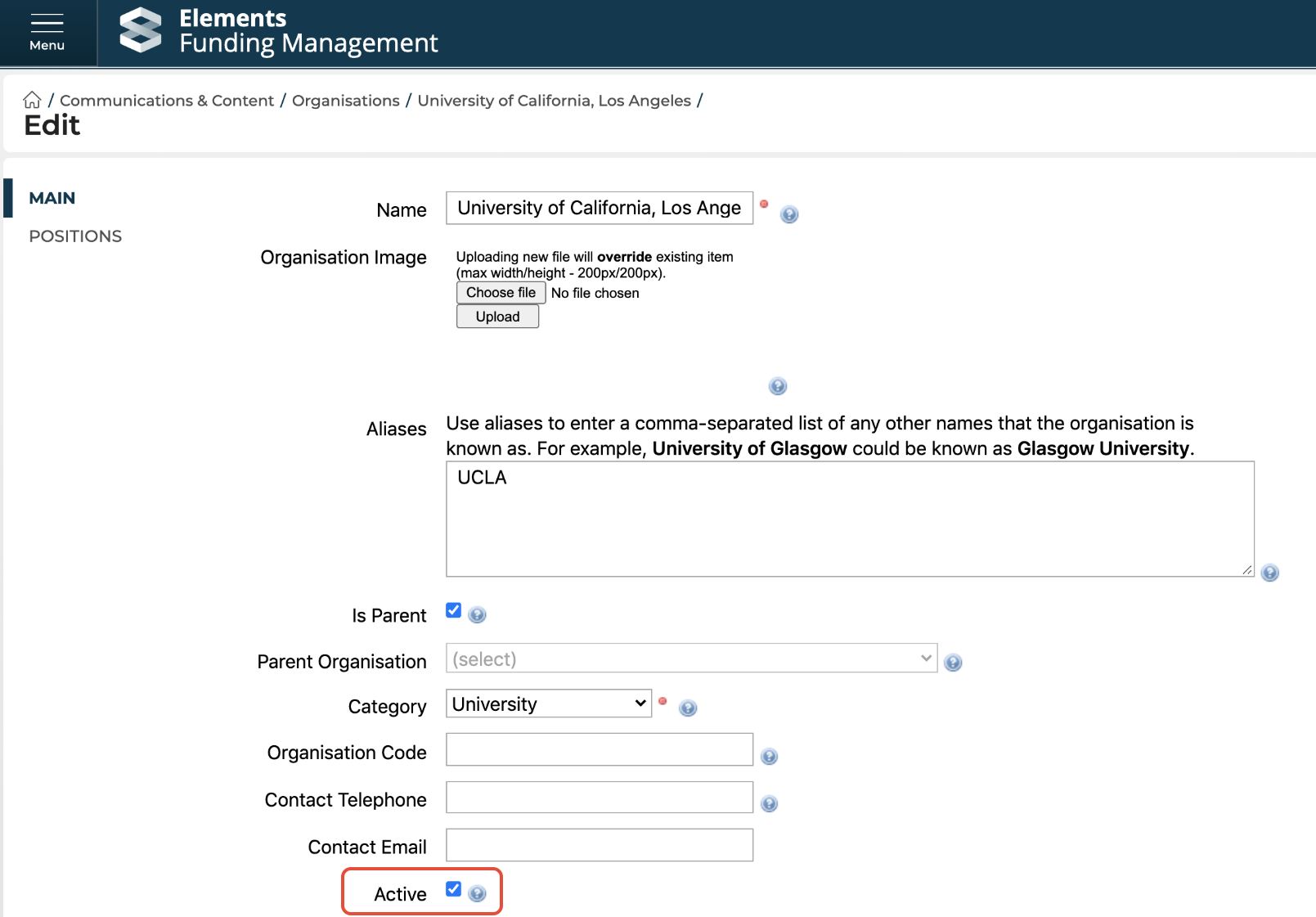
Task: Open the hamburger Menu icon
Action: pos(47,33)
